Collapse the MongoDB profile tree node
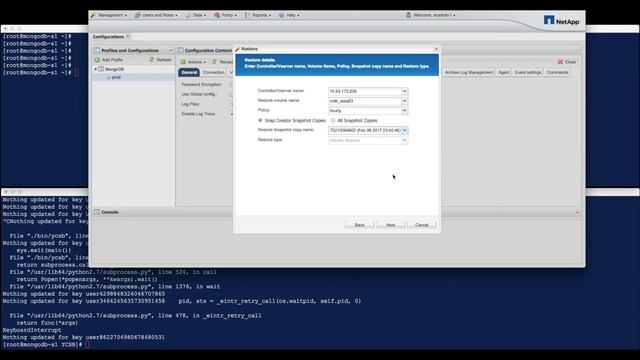Viewport: 640px width, 360px height. 96,69
